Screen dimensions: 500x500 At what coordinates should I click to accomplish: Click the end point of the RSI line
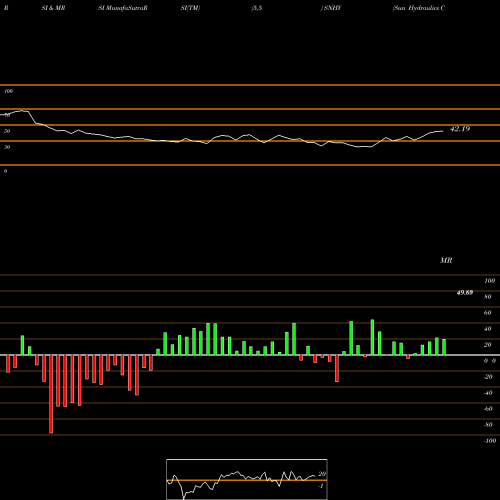(x=443, y=131)
